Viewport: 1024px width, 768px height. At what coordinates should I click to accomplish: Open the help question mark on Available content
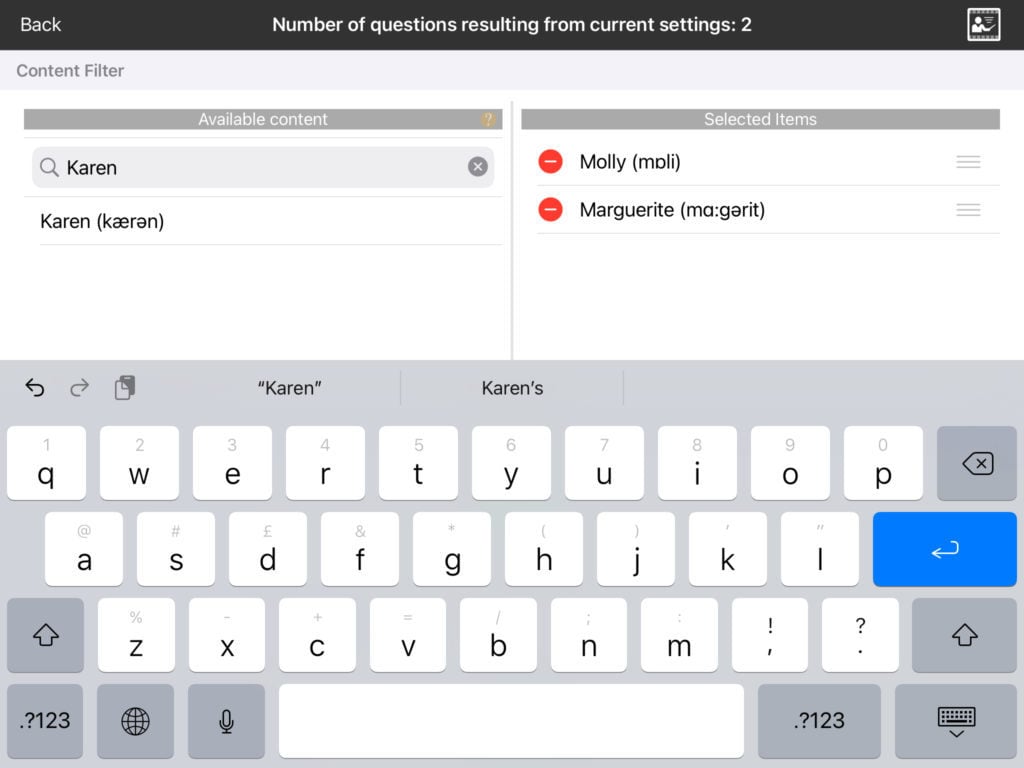coord(488,120)
